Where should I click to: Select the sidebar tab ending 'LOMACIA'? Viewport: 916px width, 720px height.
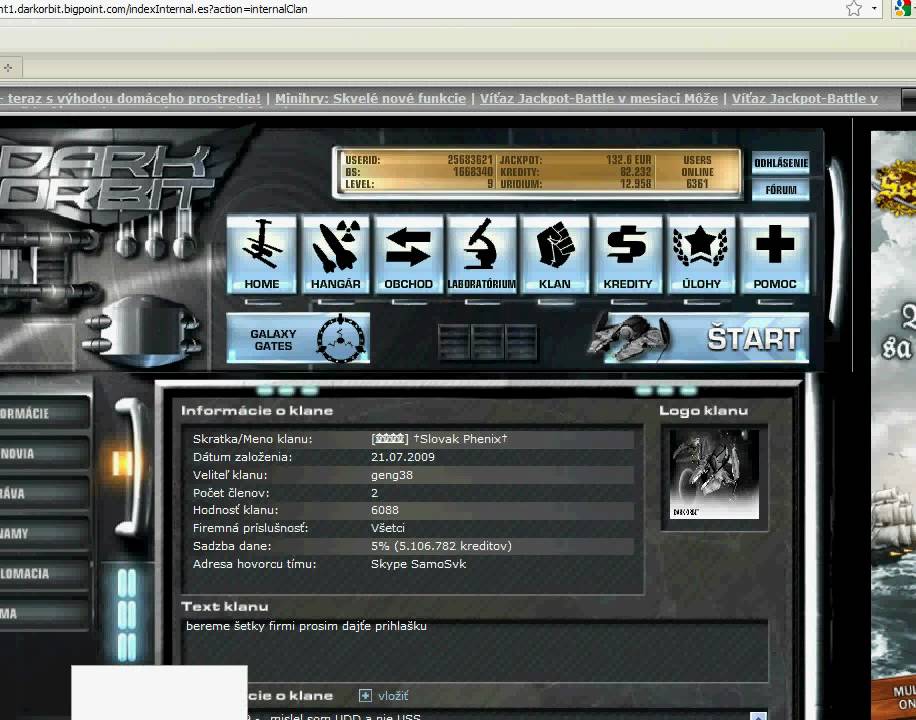tap(44, 573)
